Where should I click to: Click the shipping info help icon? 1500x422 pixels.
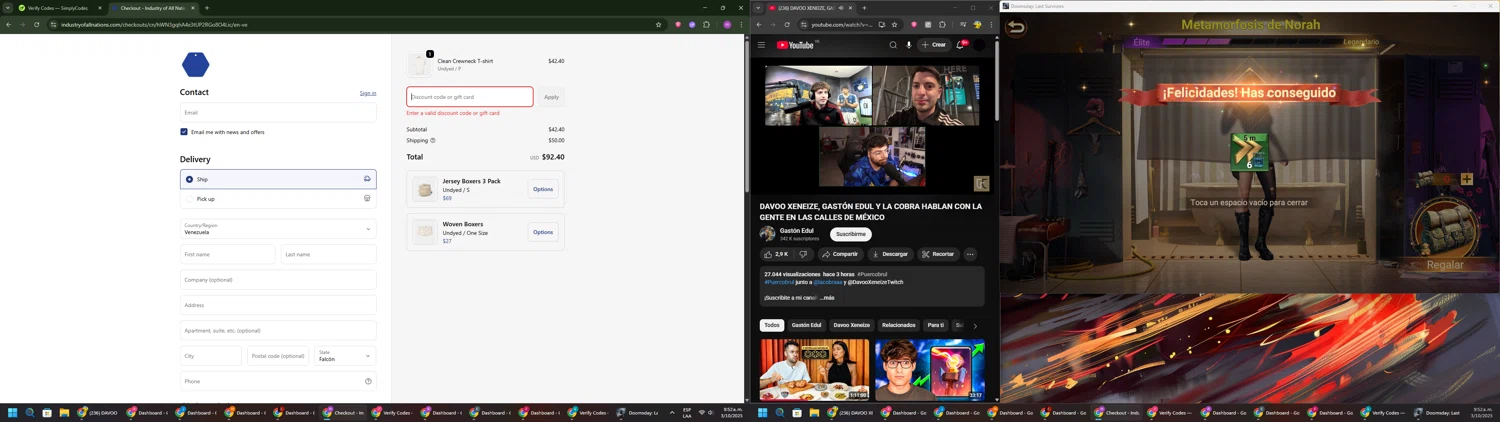[433, 141]
